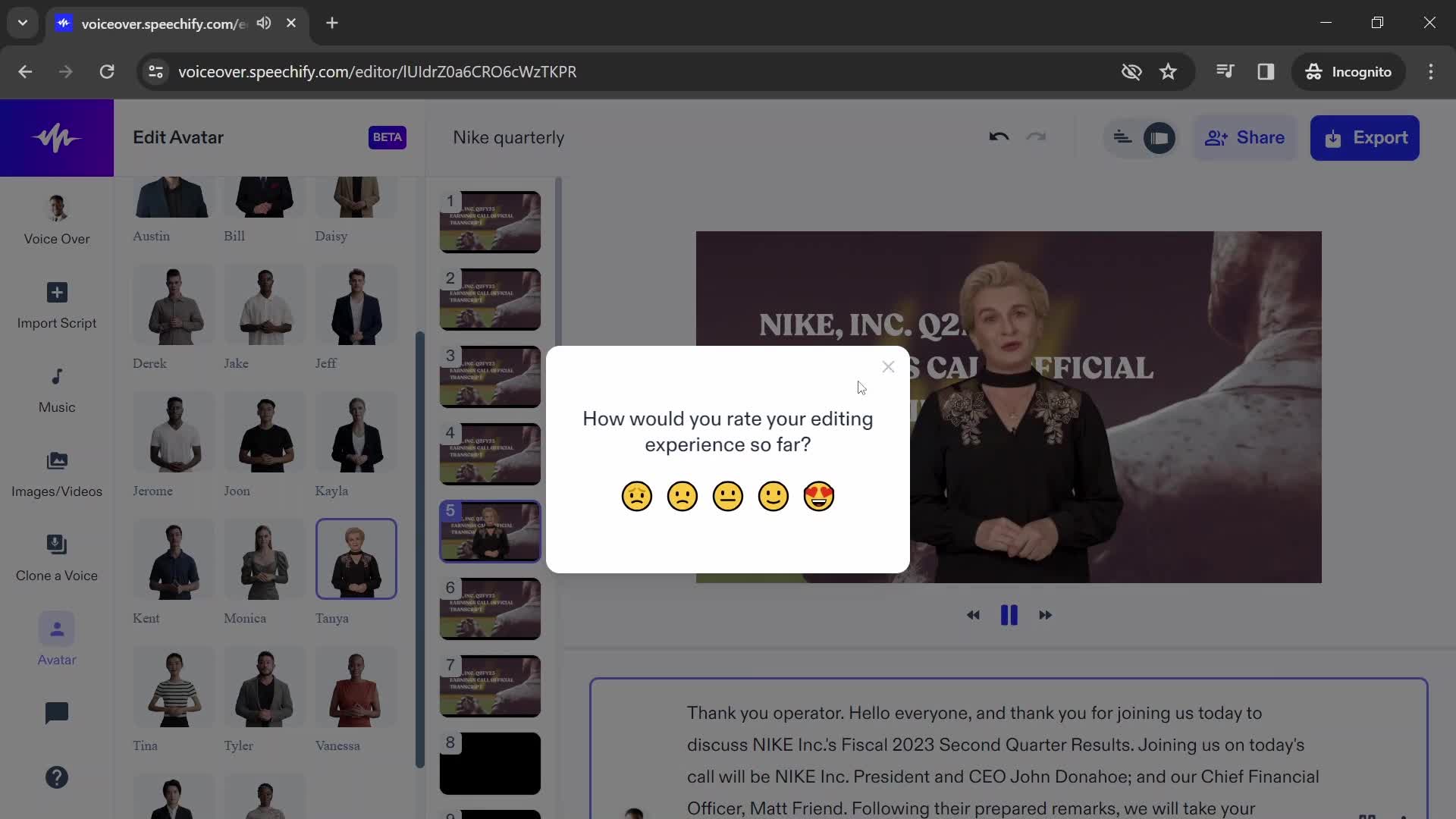Open slide 2 thumbnail
The height and width of the screenshot is (819, 1456).
tap(490, 300)
